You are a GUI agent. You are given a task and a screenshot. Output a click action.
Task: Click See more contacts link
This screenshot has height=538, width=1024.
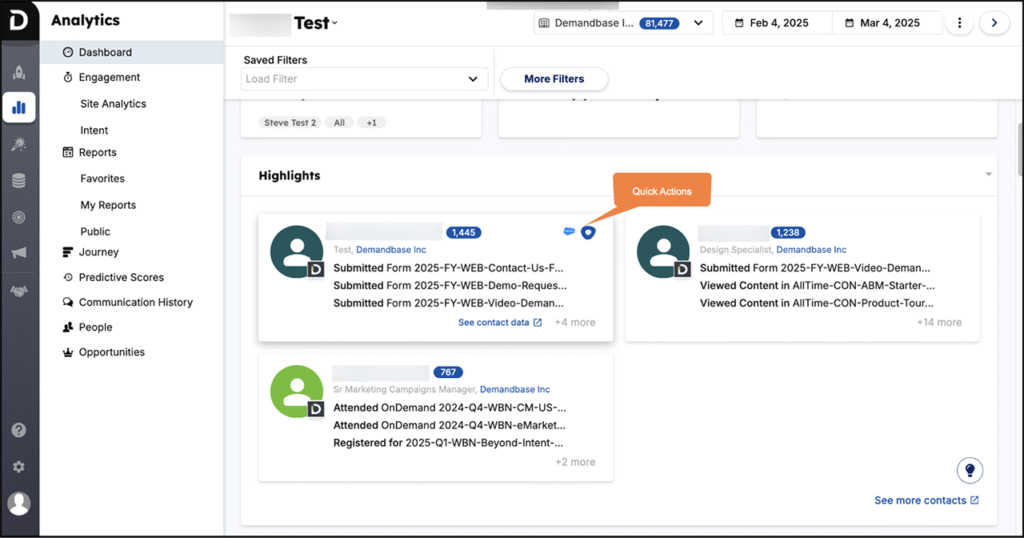click(927, 500)
